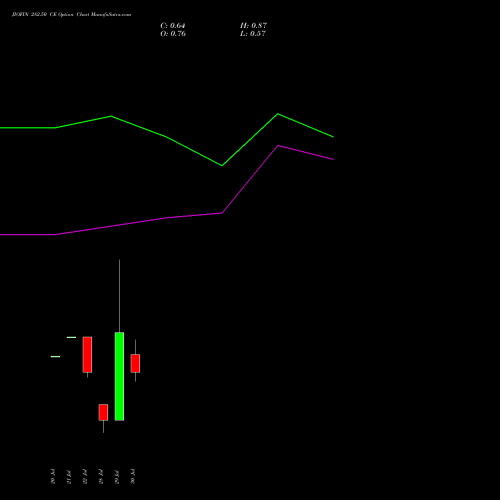Select the open value "O: 0.76"
This screenshot has width=500, height=500.
point(173,34)
